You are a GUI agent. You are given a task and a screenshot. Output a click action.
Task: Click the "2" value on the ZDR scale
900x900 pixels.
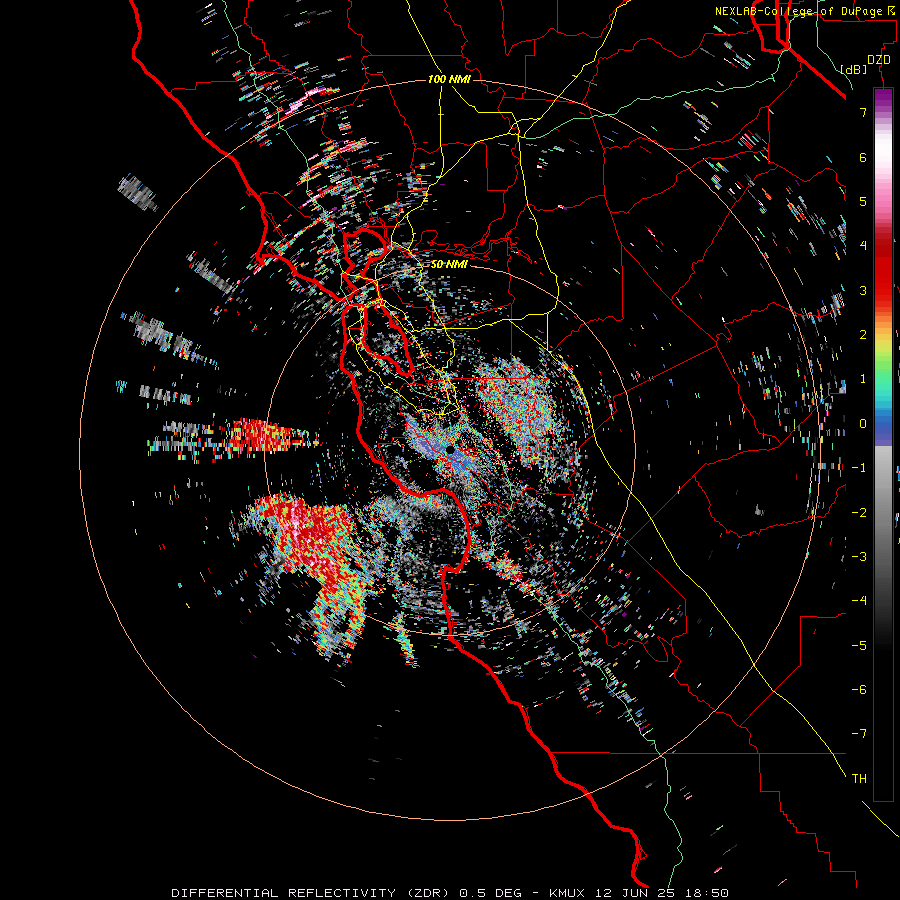coord(863,335)
